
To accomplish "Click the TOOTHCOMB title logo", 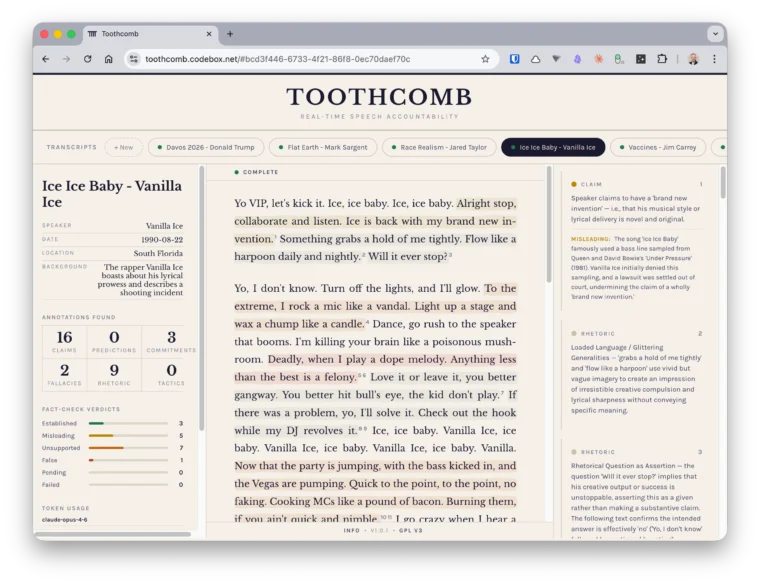I will 379,97.
